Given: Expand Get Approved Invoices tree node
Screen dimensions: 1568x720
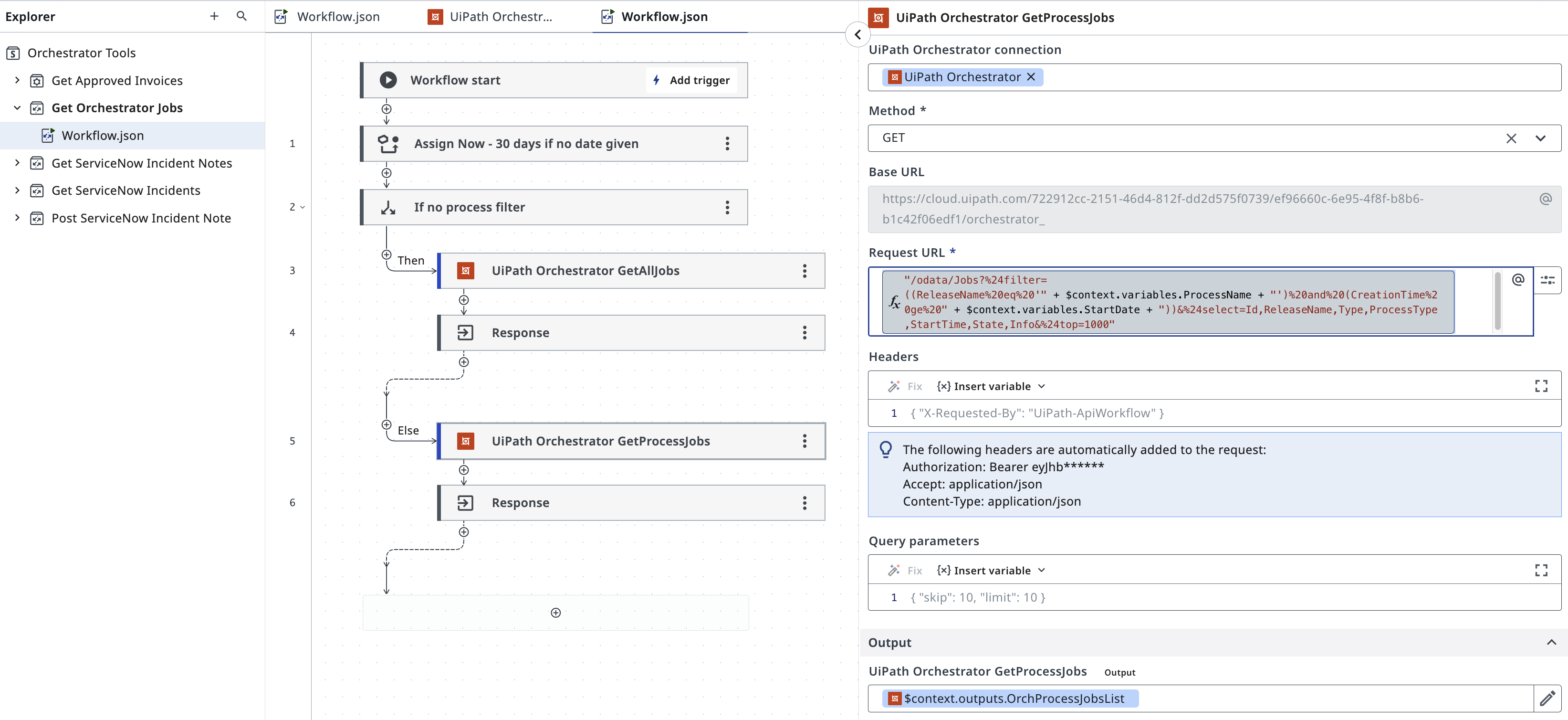Looking at the screenshot, I should point(17,80).
